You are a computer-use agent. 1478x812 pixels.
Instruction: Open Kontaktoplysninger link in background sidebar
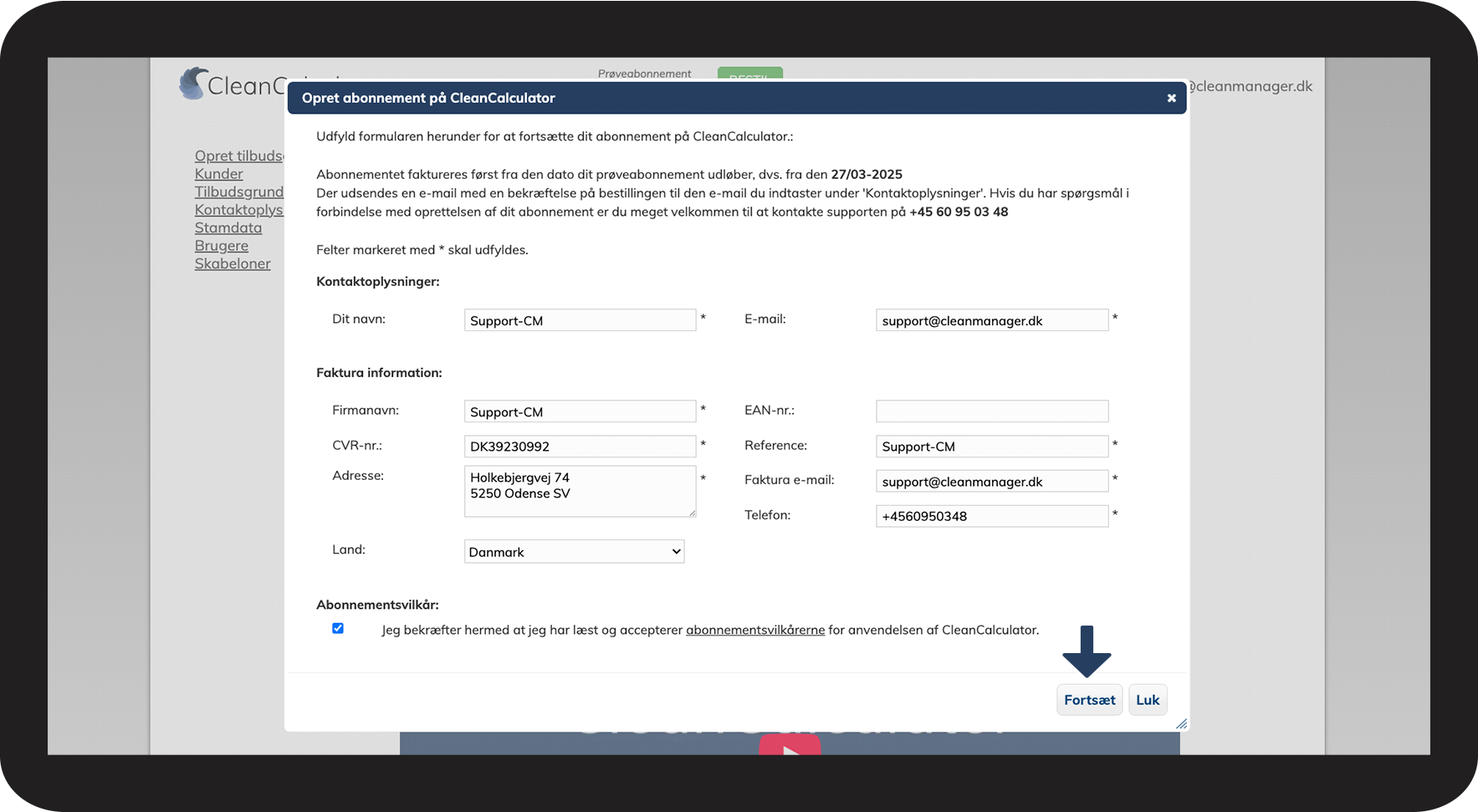coord(239,210)
